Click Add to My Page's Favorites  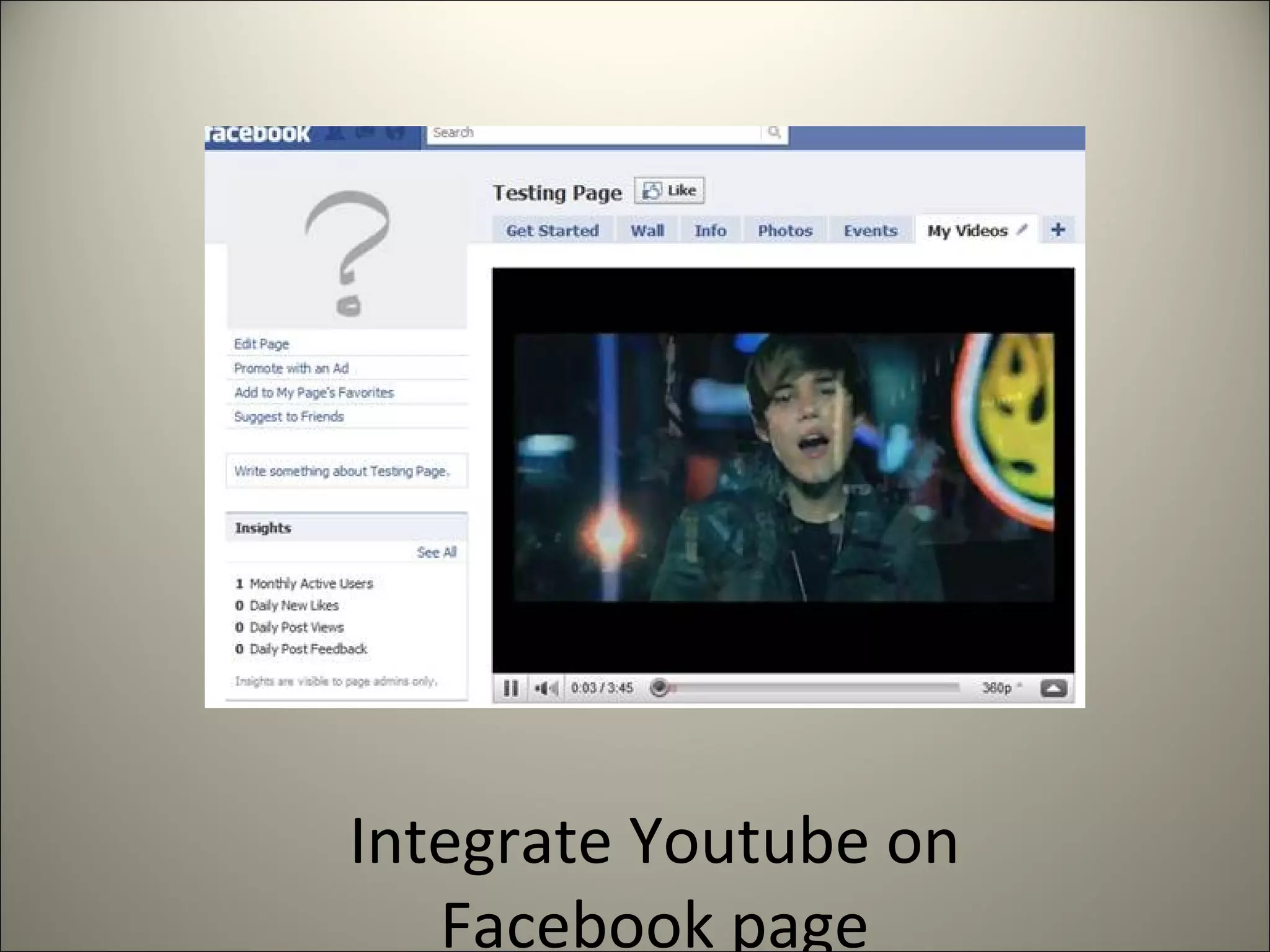pyautogui.click(x=314, y=392)
